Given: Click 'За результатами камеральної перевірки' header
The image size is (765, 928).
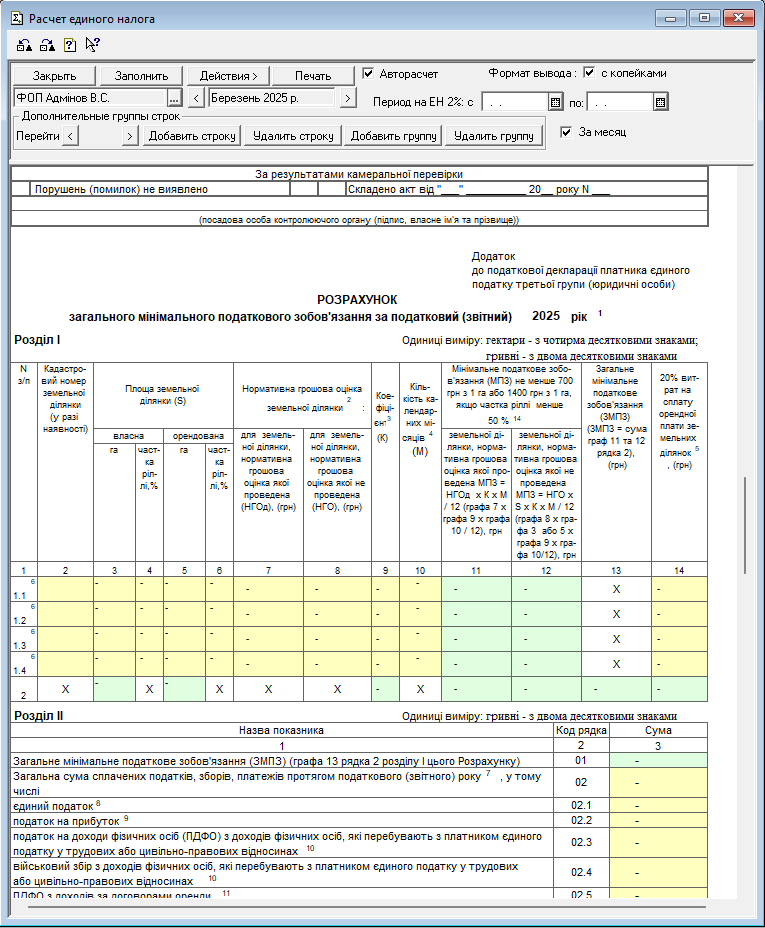Looking at the screenshot, I should click(359, 175).
